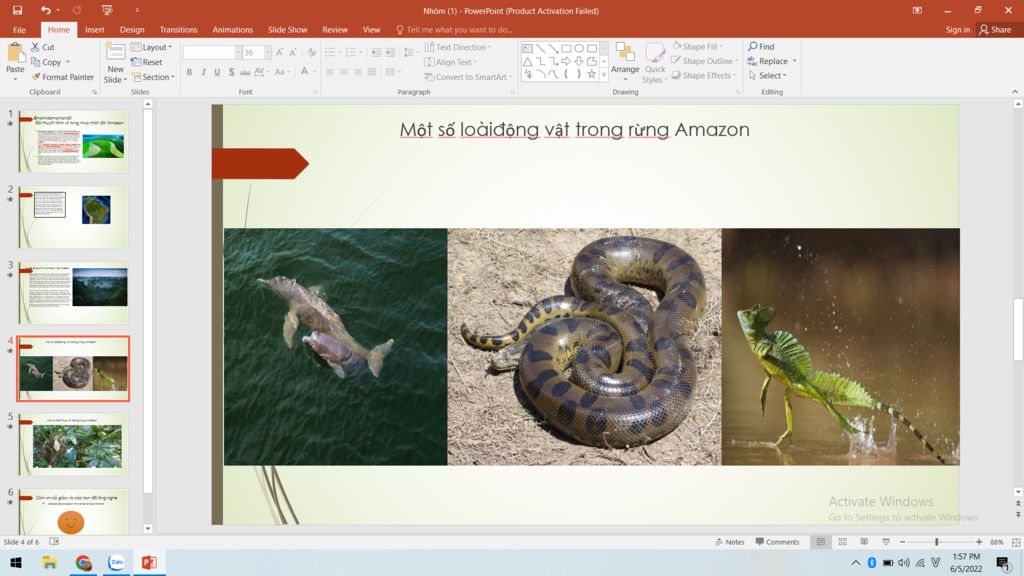Toggle text shadow
Viewport: 1024px width, 576px height.
pyautogui.click(x=231, y=72)
